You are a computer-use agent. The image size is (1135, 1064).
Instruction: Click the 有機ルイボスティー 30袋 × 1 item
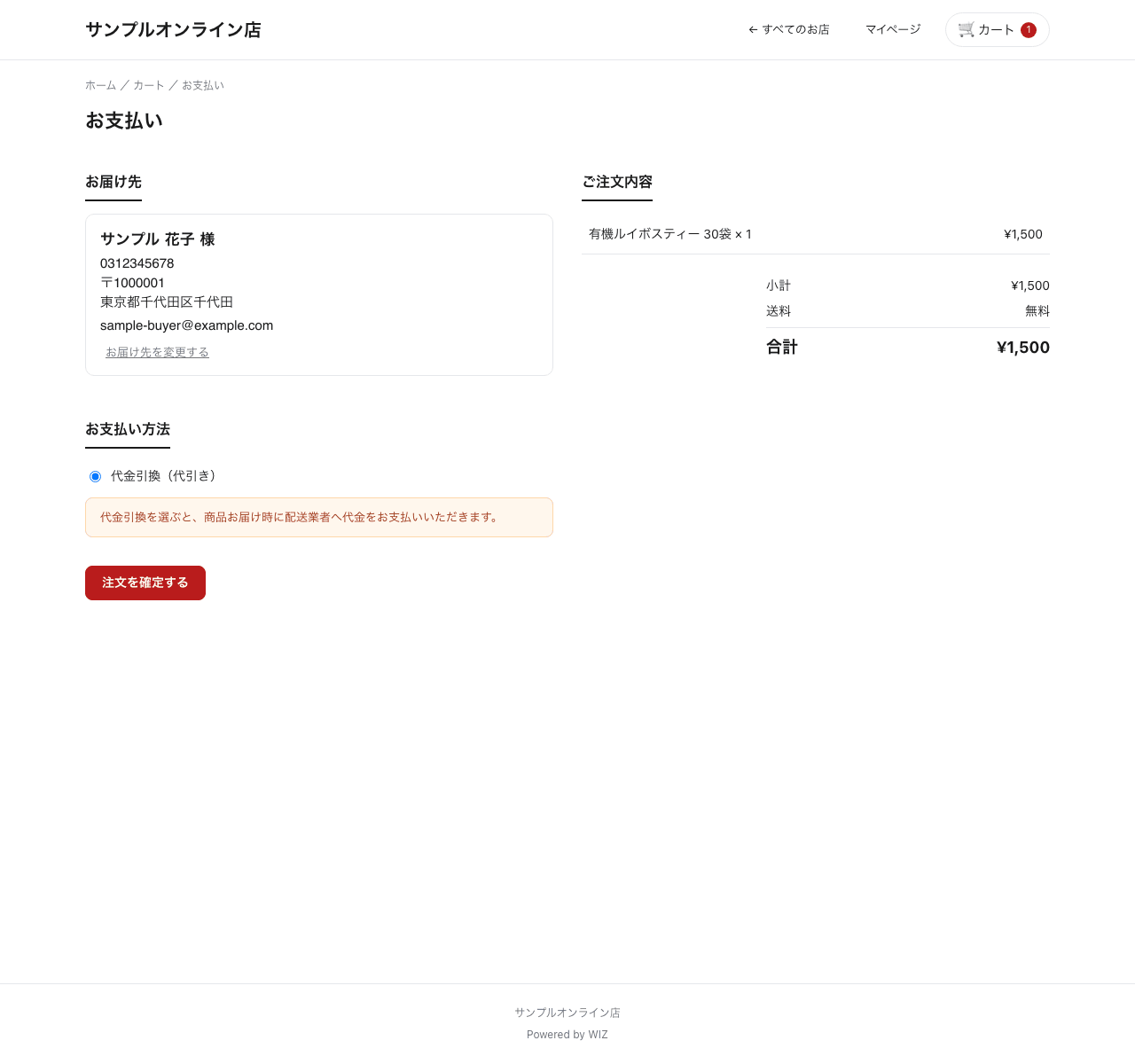click(670, 234)
